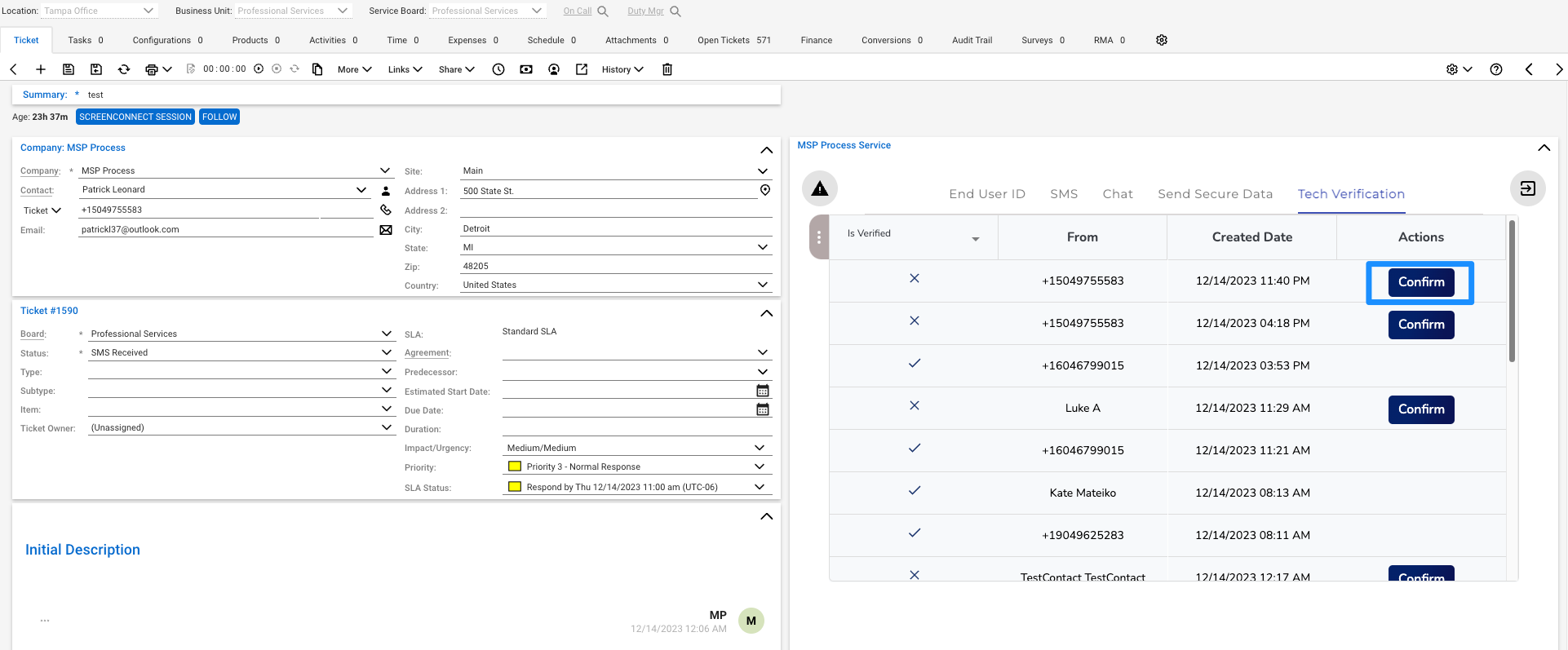The image size is (1568, 650).
Task: Click the map pin icon next to Address 1
Action: coord(764,190)
